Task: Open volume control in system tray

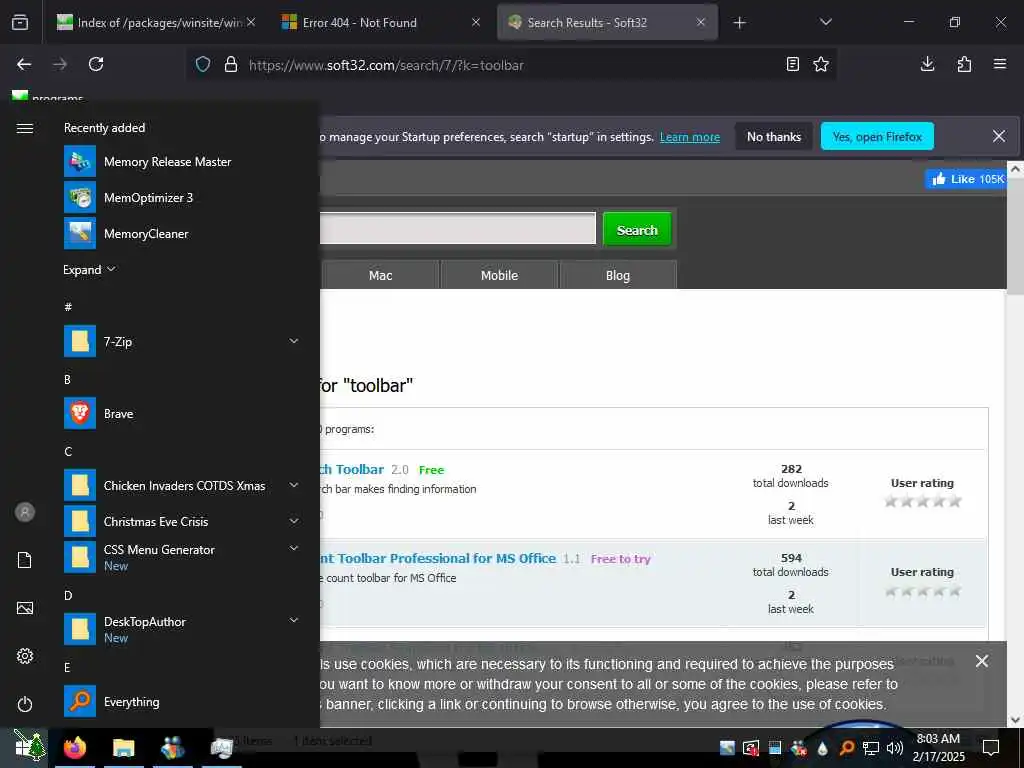Action: (895, 747)
